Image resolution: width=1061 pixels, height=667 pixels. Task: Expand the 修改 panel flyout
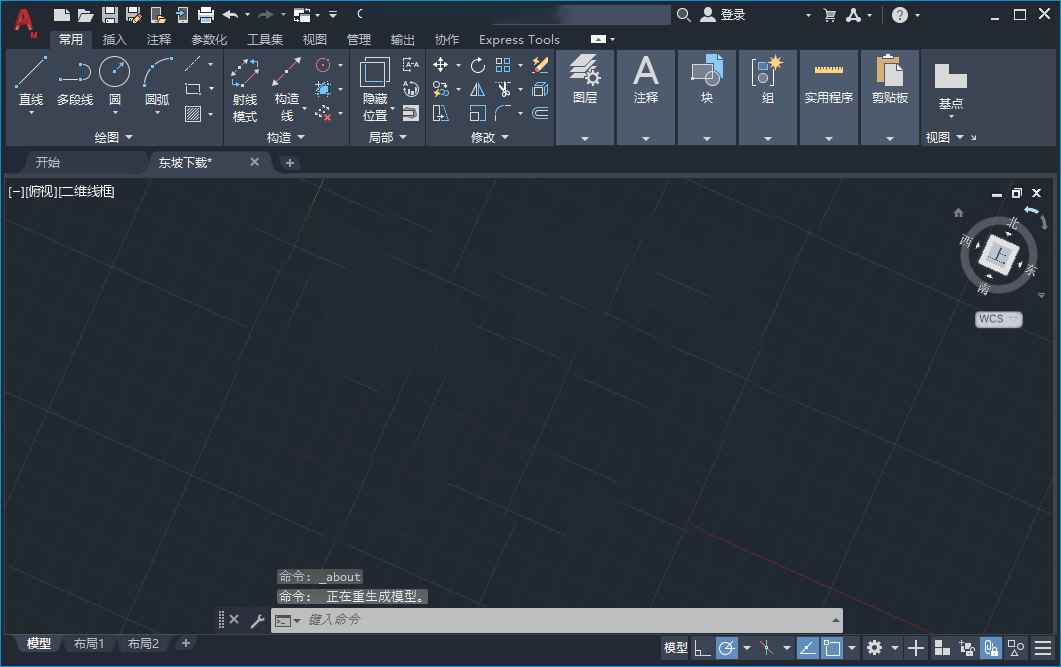point(490,137)
